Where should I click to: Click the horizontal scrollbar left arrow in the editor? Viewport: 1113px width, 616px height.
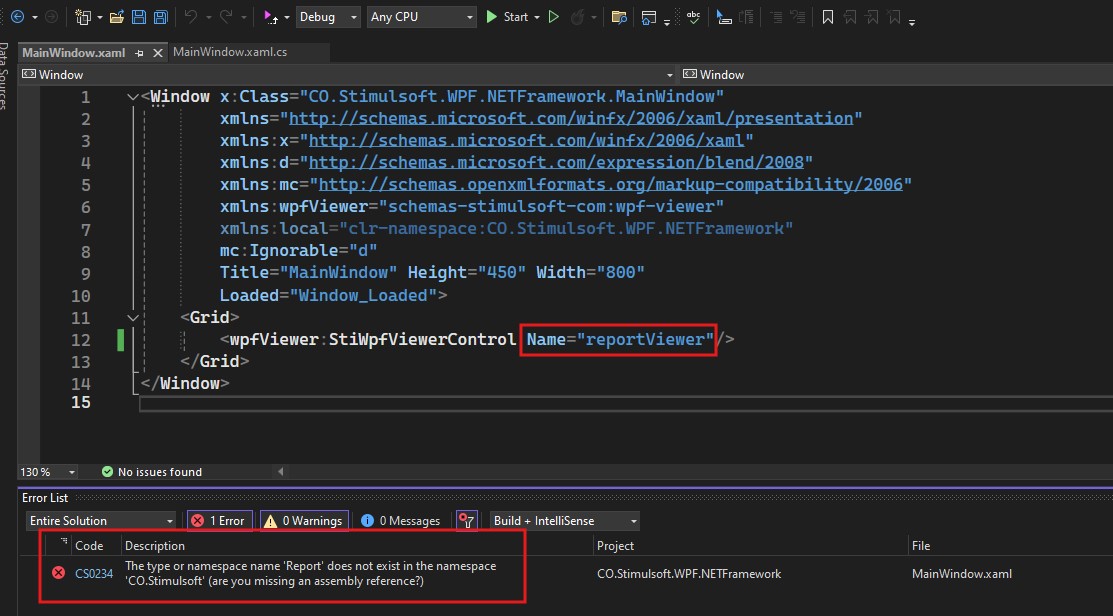tap(280, 471)
